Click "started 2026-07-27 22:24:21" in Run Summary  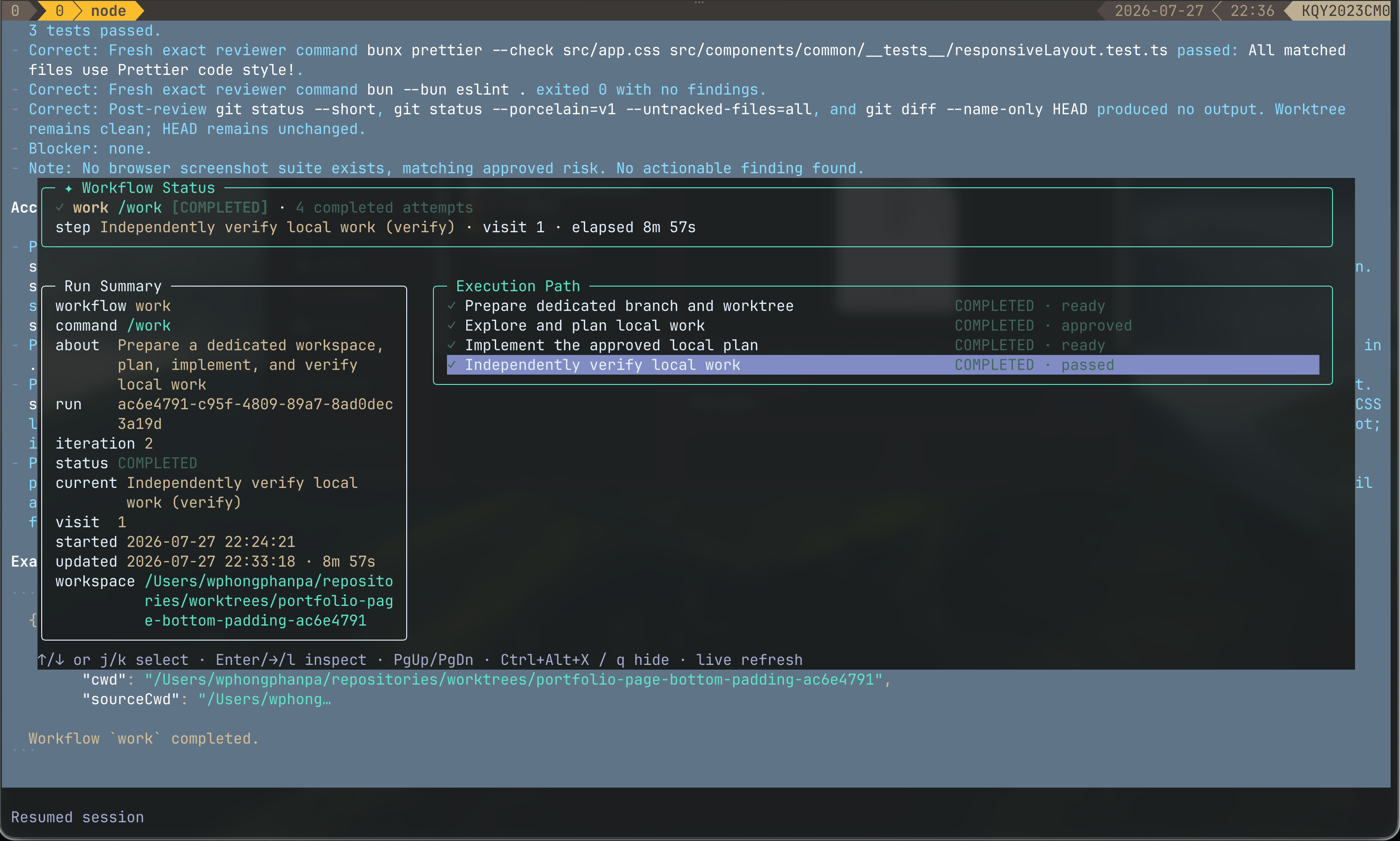[x=175, y=542]
